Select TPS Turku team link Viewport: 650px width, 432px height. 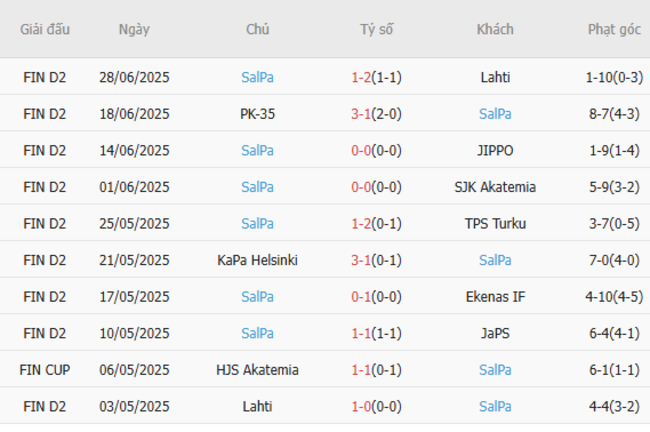click(495, 223)
